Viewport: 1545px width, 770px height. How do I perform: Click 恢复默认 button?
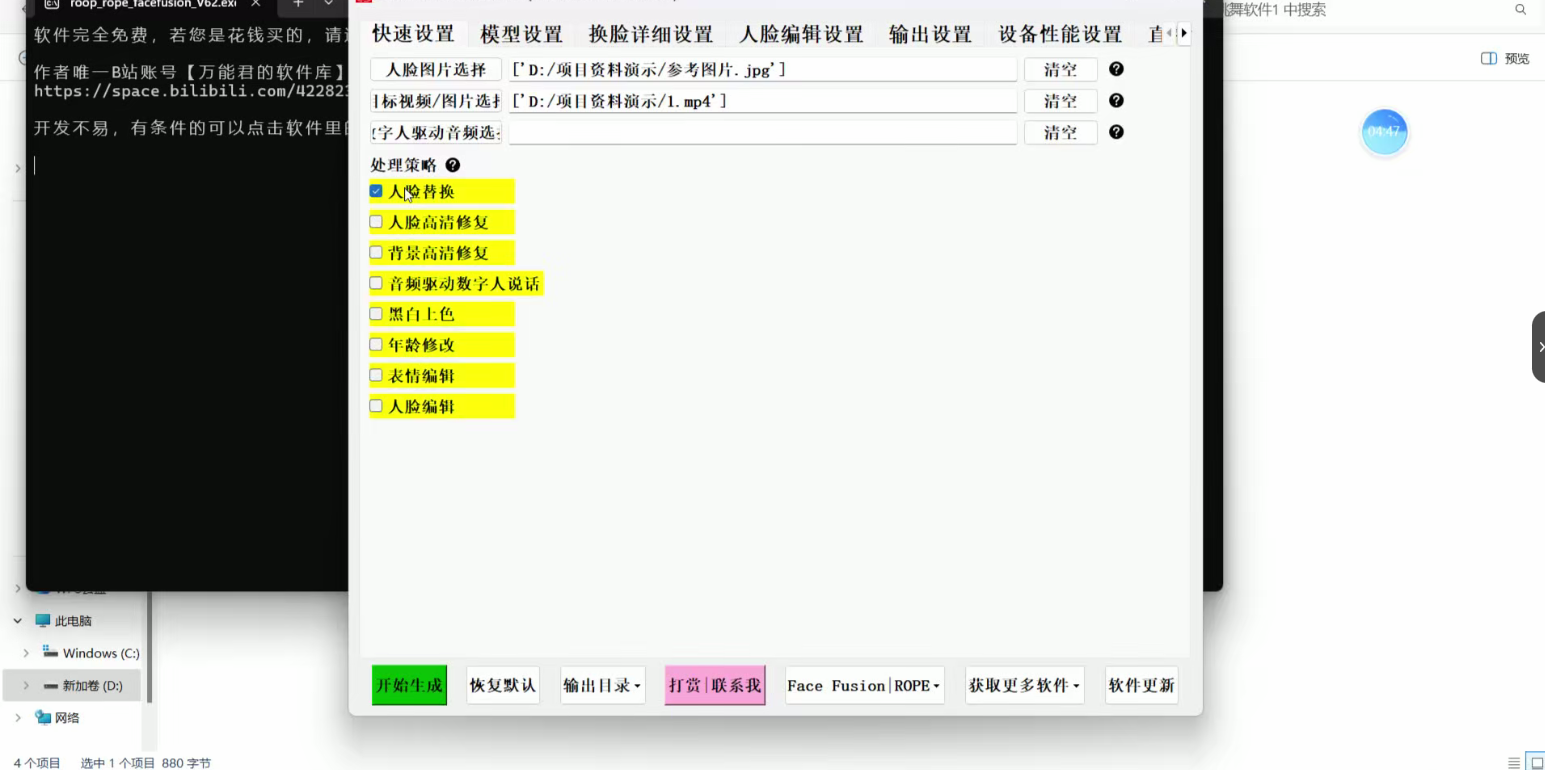point(503,685)
